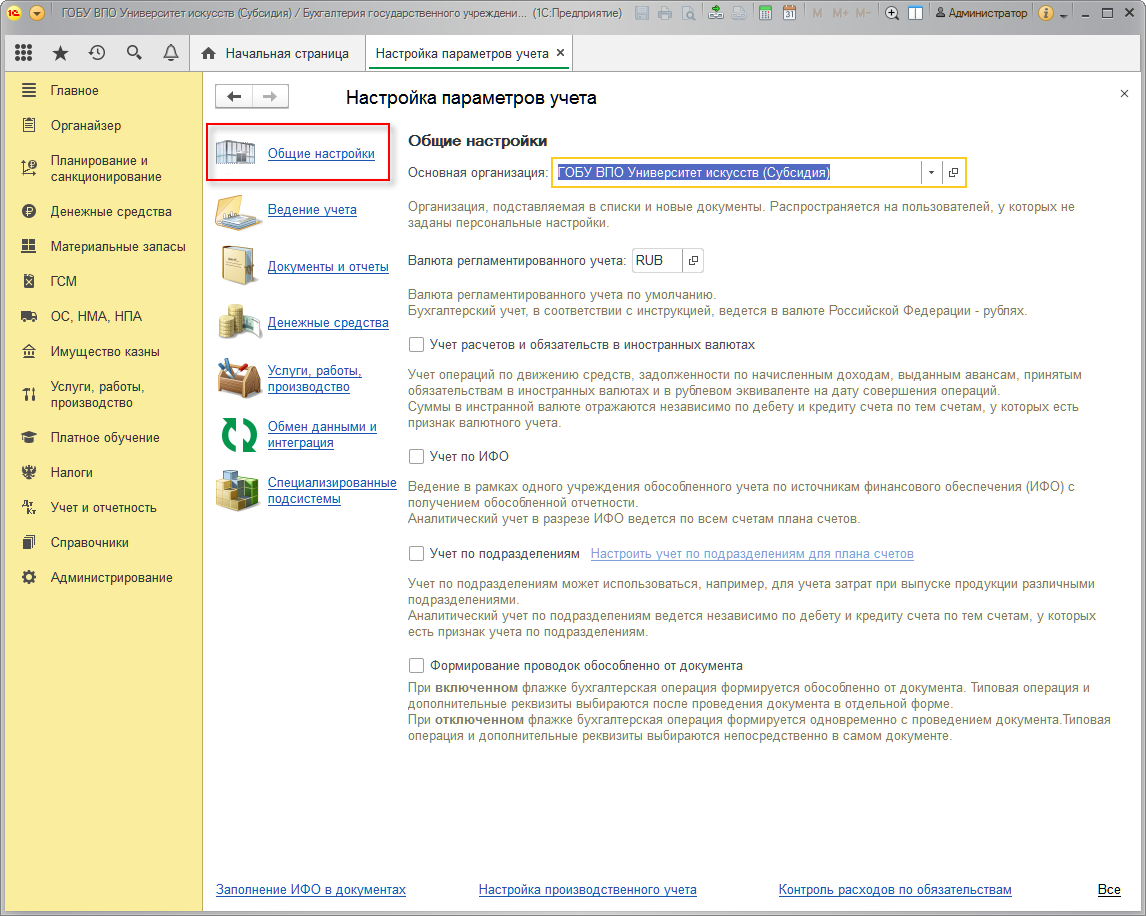Go forward with the right arrow button
Screen dimensions: 1146x916
coord(270,96)
